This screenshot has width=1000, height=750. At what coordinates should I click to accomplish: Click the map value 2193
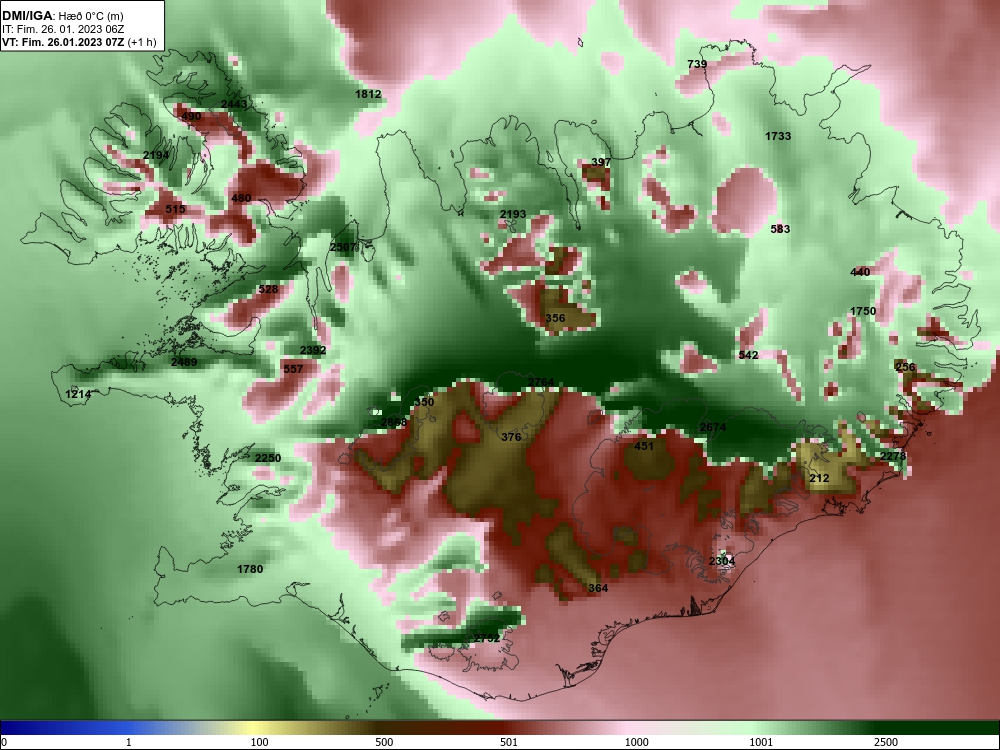tap(513, 214)
